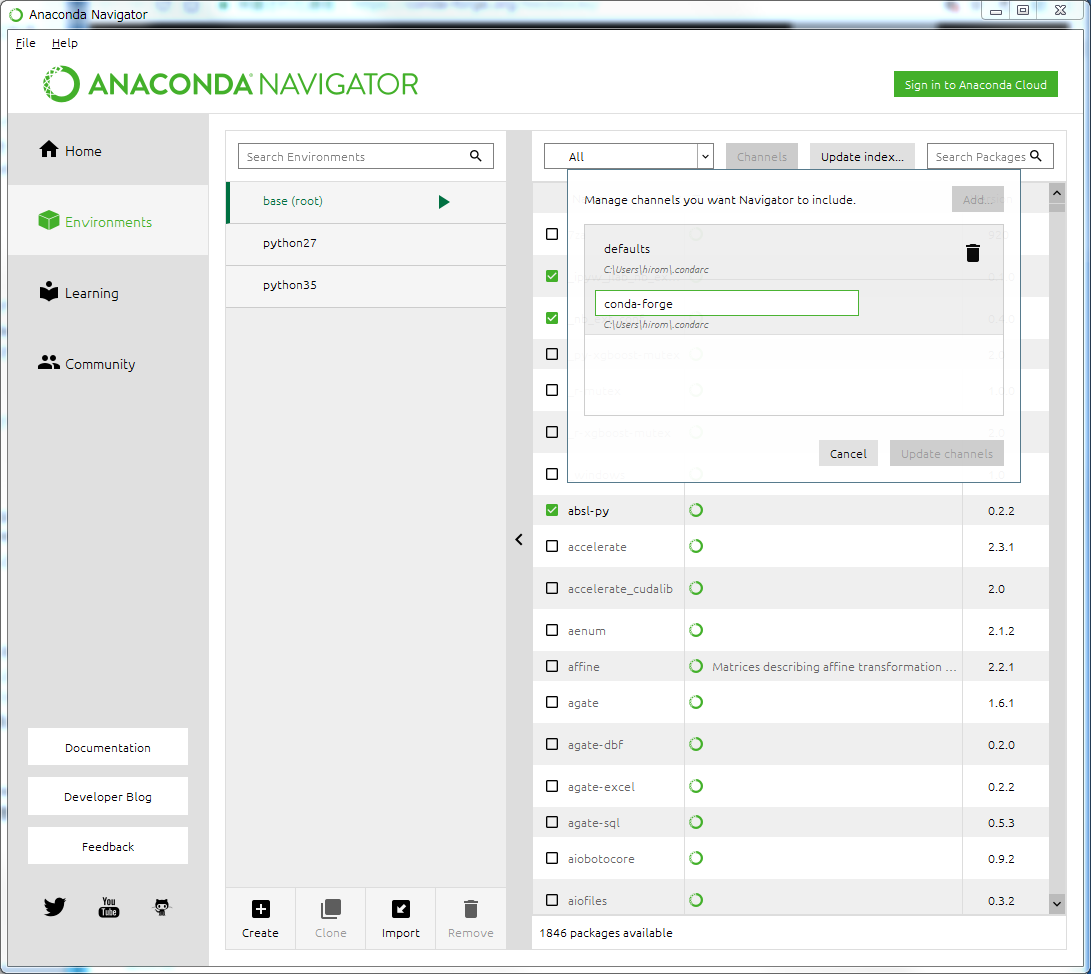Check the aenum package checkbox
The image size is (1091, 974).
click(552, 630)
